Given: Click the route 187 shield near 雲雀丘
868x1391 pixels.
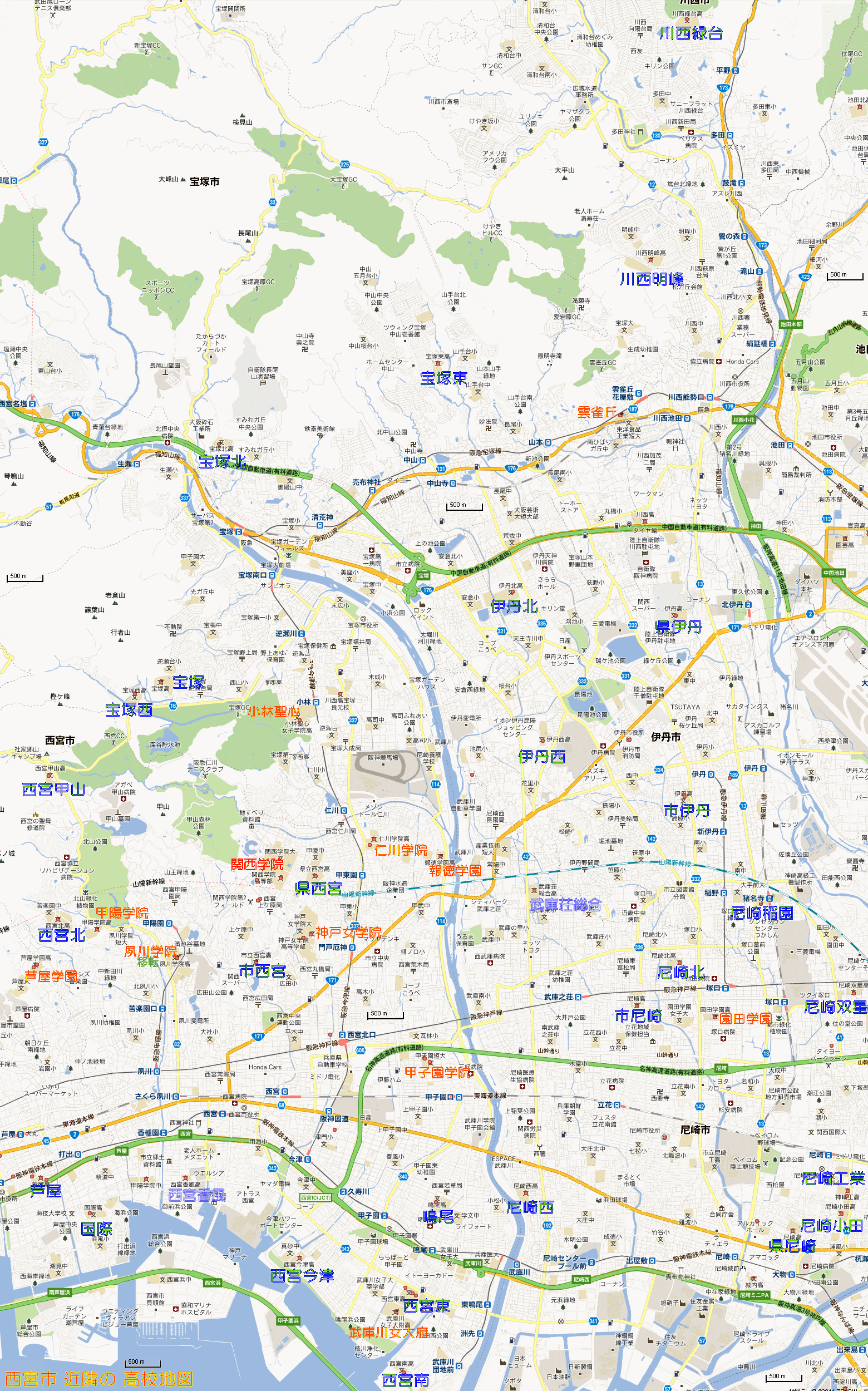Looking at the screenshot, I should point(633,410).
